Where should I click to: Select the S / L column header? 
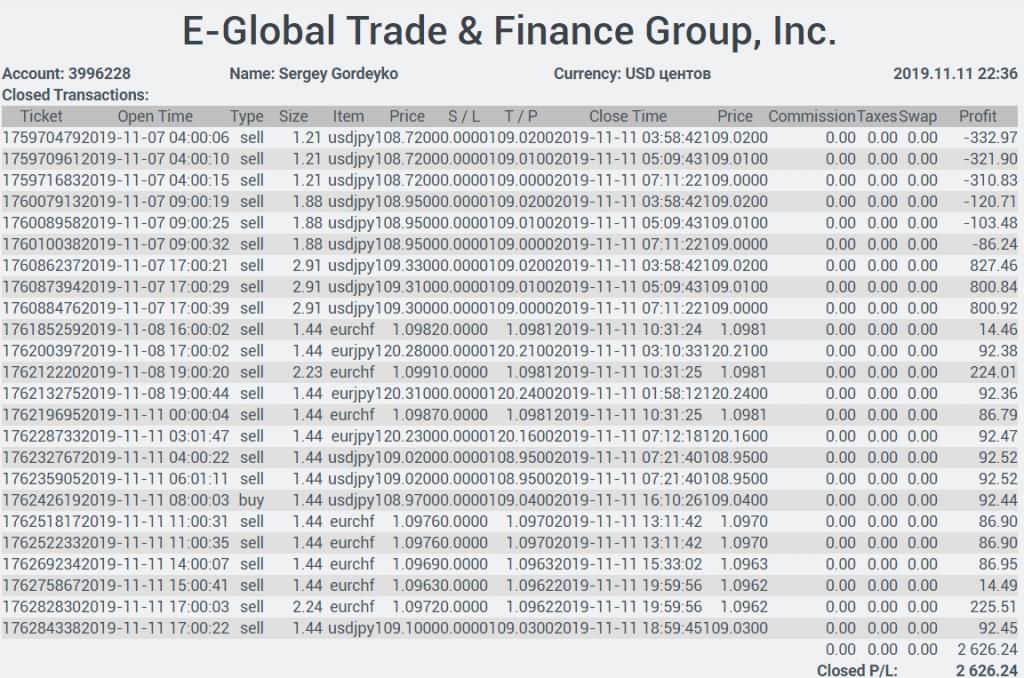click(x=464, y=116)
